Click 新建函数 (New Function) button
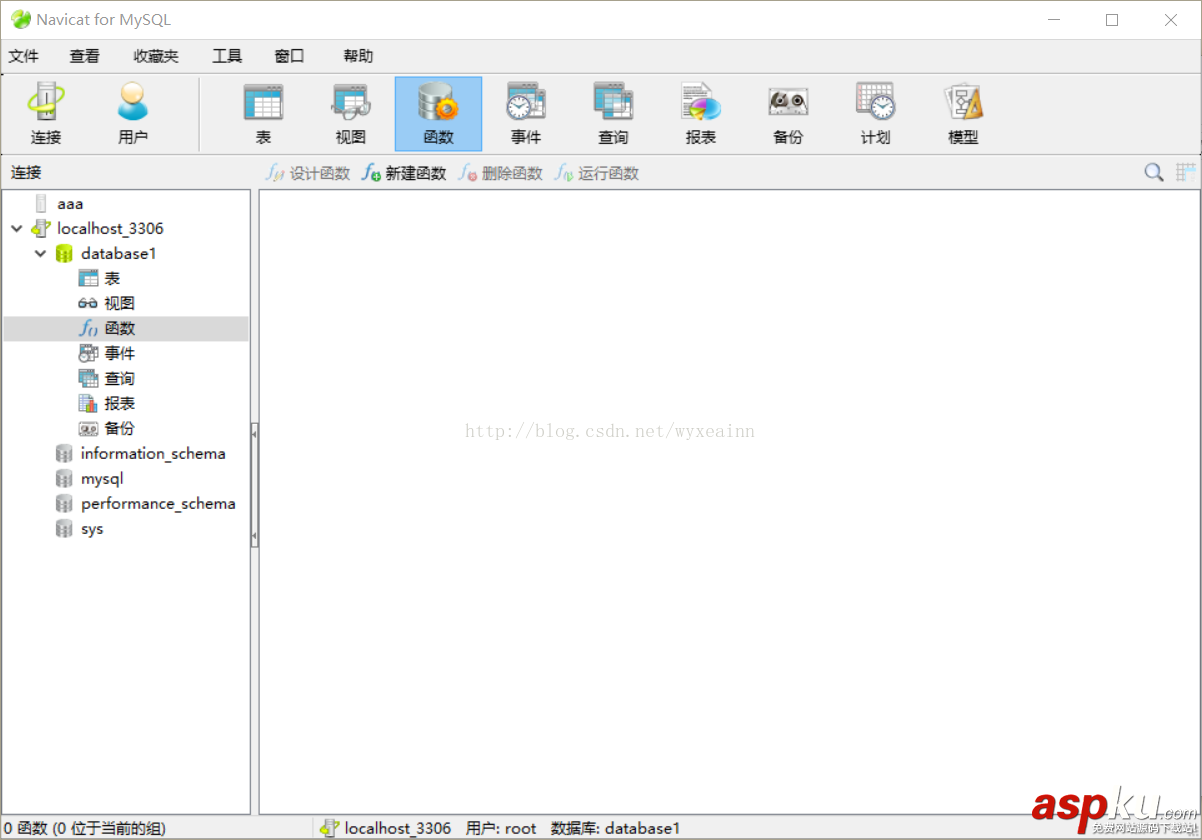The image size is (1202, 840). (404, 173)
